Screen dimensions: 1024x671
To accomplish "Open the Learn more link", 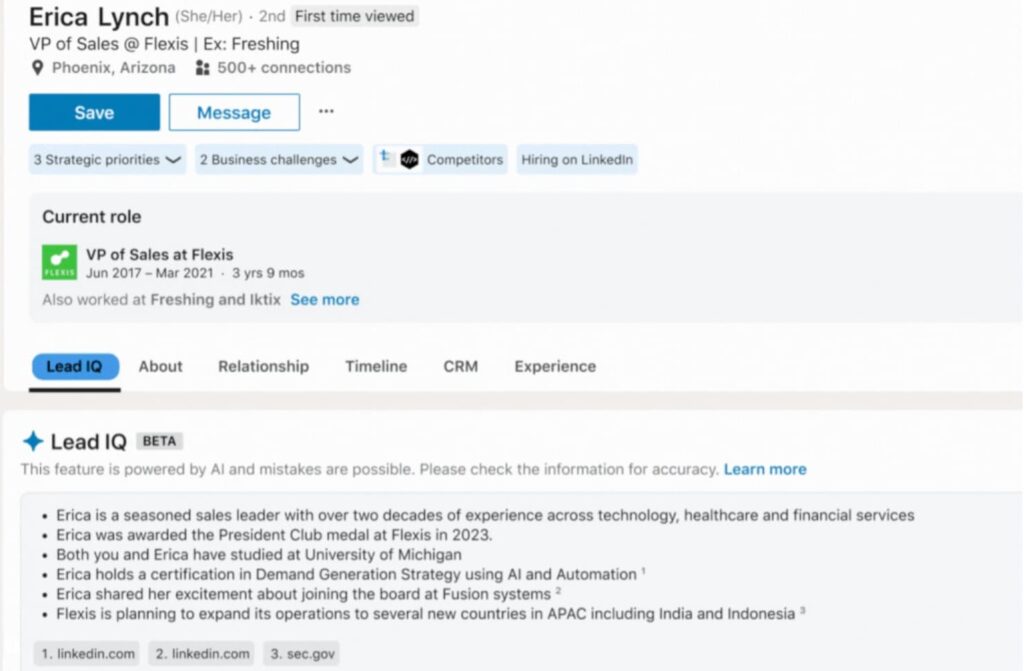I will coord(765,468).
